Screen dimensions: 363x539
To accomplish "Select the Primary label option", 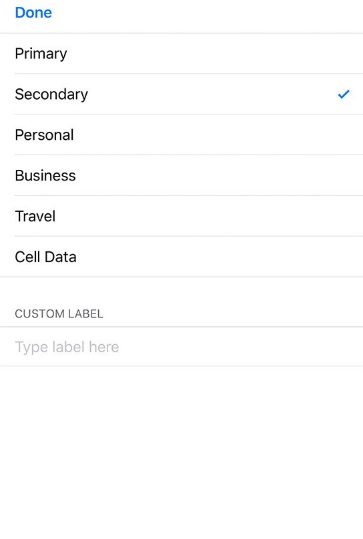I will (182, 54).
